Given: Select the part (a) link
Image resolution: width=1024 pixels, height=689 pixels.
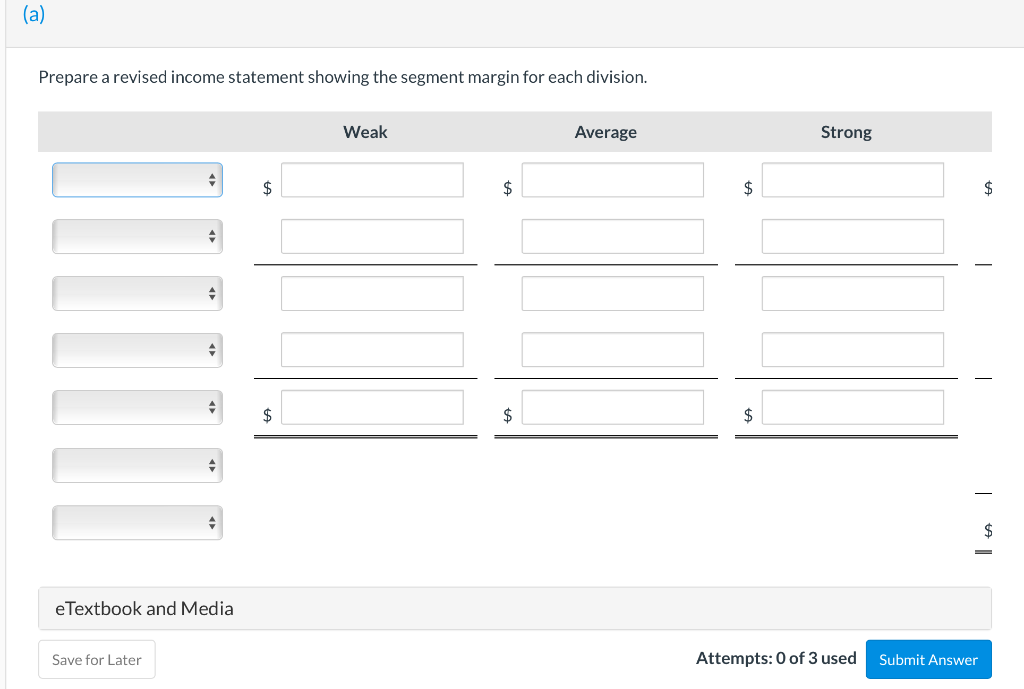Looking at the screenshot, I should coord(35,15).
